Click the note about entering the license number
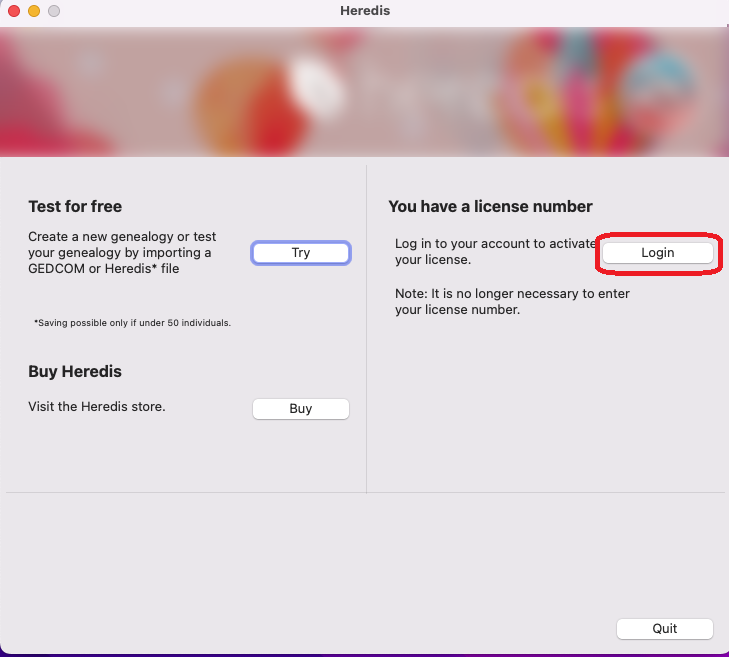The height and width of the screenshot is (657, 729). 512,301
